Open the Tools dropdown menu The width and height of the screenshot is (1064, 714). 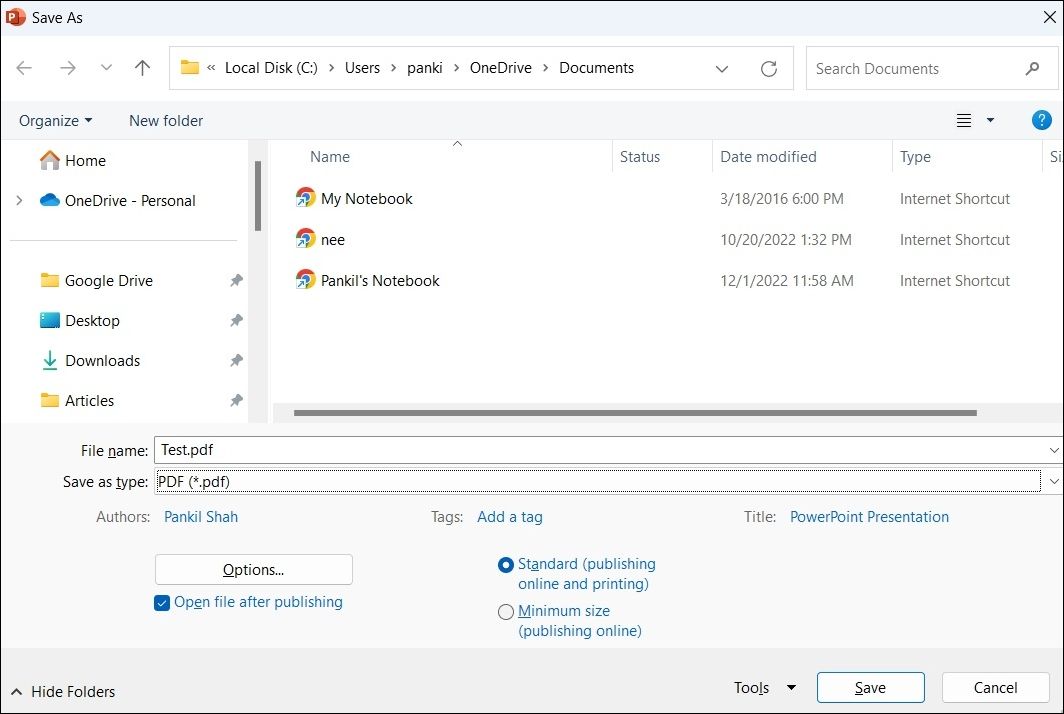coord(763,687)
